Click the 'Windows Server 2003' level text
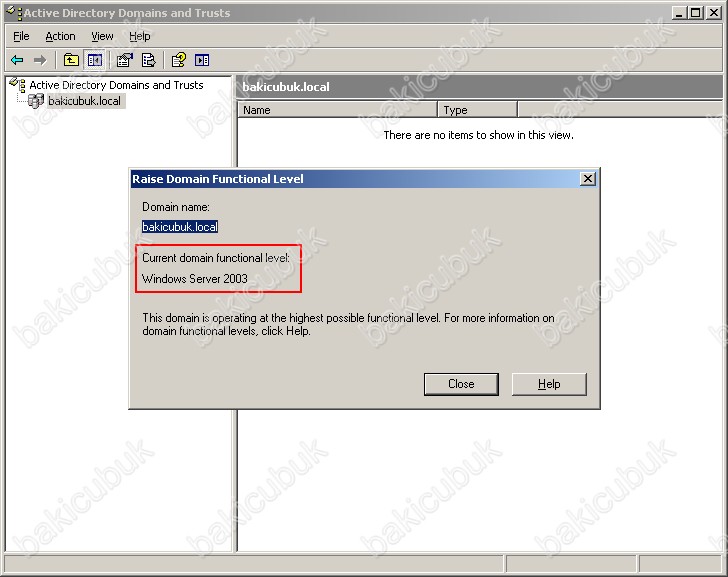The height and width of the screenshot is (577, 728). tap(195, 279)
